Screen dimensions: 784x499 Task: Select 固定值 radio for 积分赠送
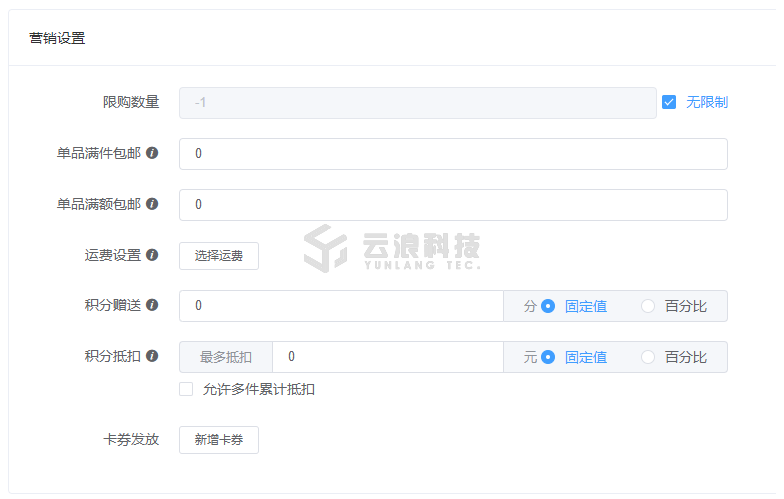(x=548, y=306)
